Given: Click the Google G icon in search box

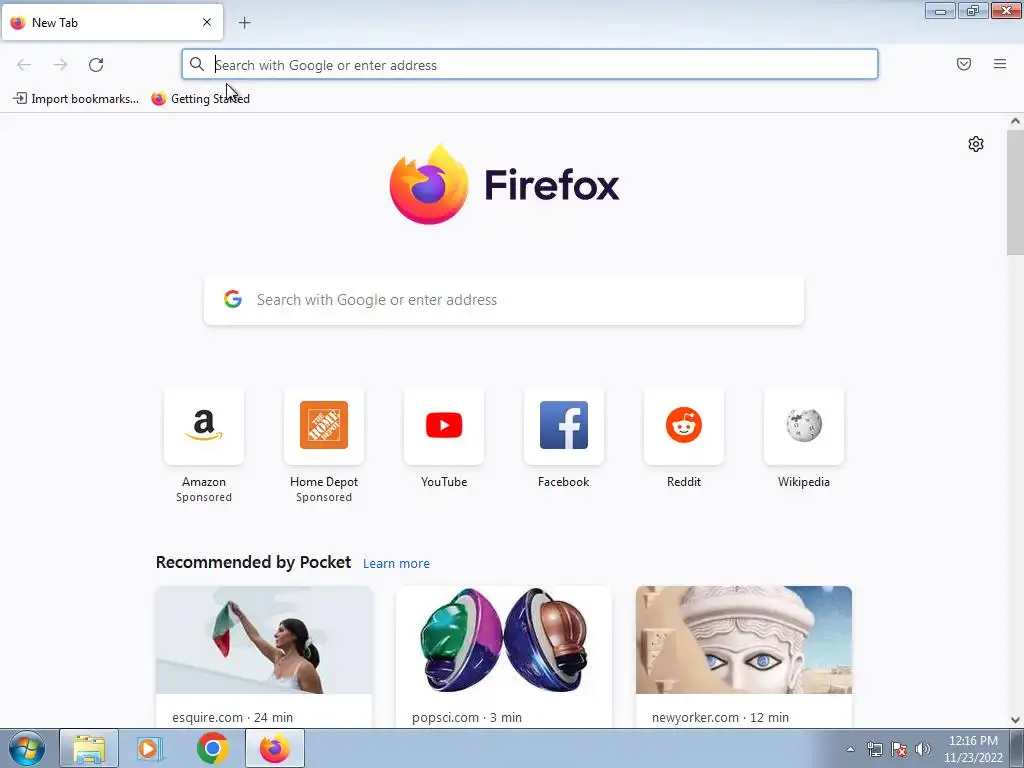Looking at the screenshot, I should click(233, 299).
